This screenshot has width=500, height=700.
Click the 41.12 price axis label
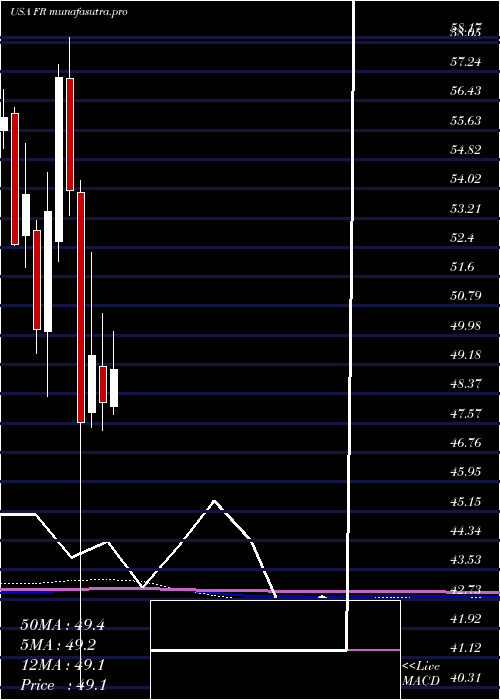(465, 649)
